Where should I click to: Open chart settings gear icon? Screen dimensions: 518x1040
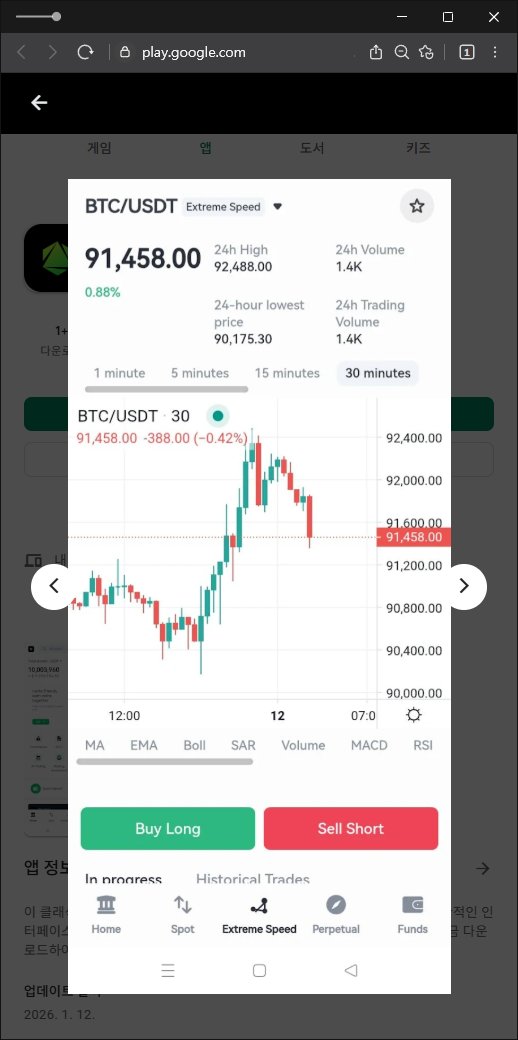[x=414, y=715]
